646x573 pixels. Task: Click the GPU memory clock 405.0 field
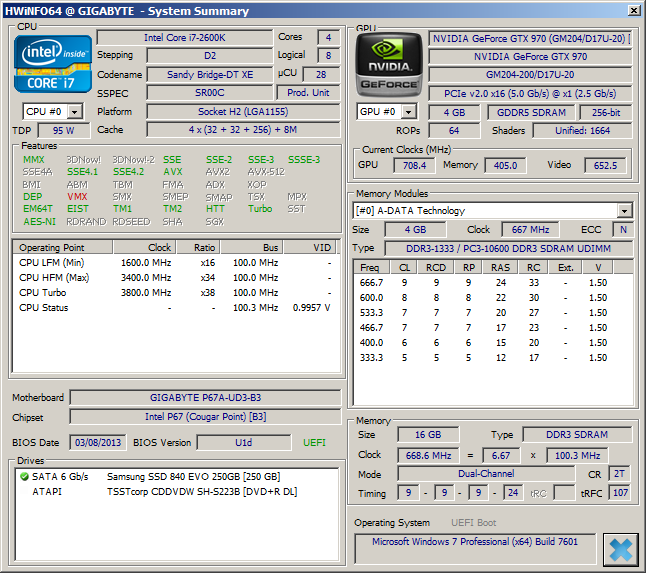[x=505, y=166]
